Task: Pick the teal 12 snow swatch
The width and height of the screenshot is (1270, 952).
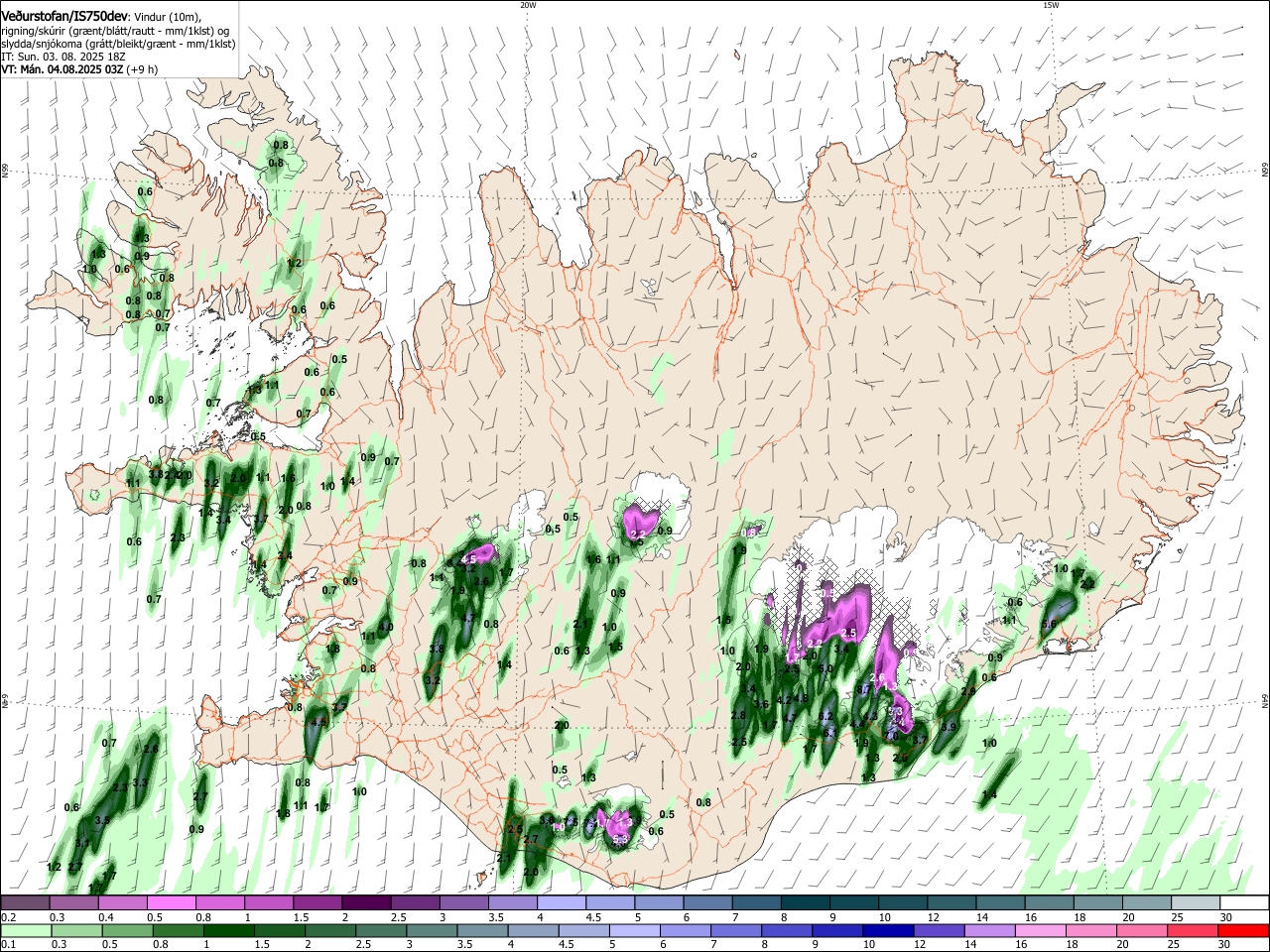Action: (952, 902)
